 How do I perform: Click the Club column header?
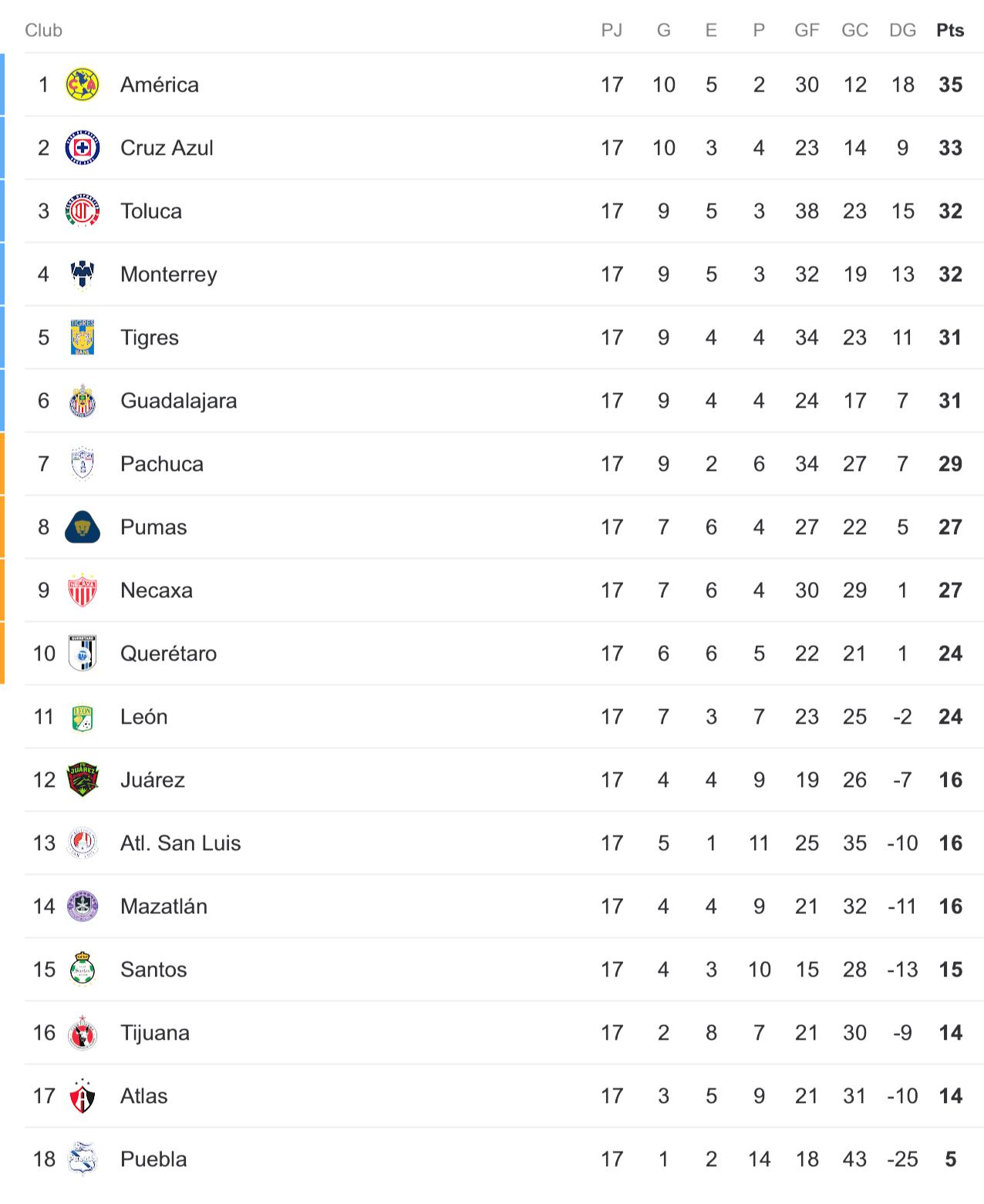pos(43,30)
